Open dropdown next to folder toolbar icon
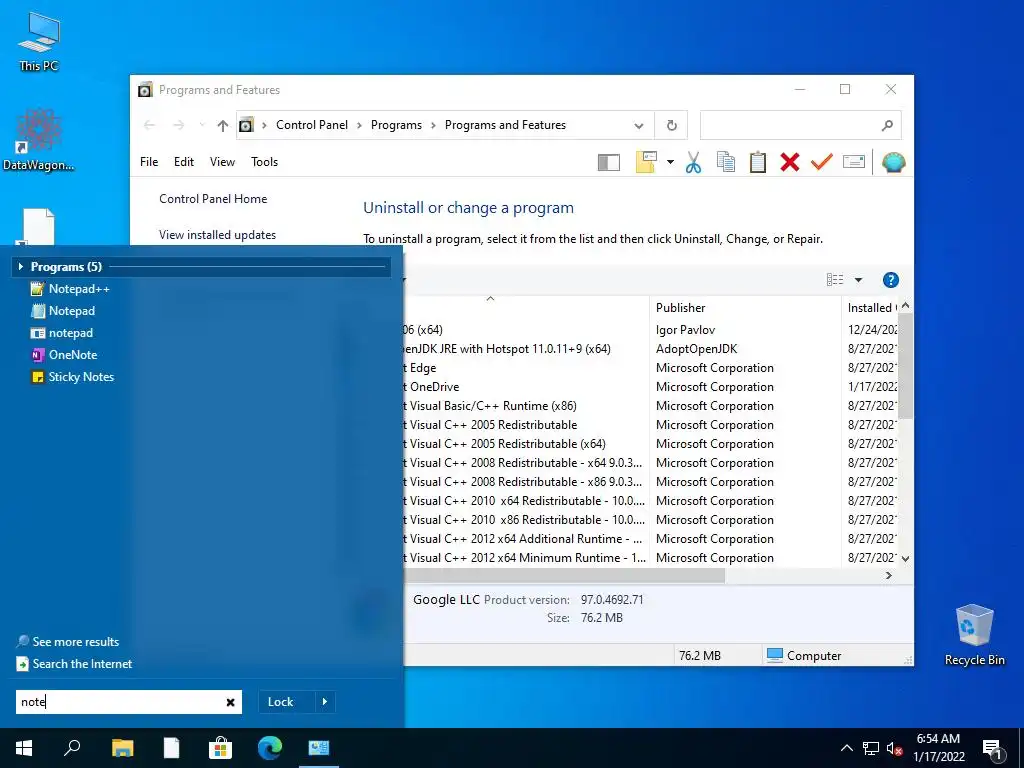Image resolution: width=1024 pixels, height=768 pixels. tap(670, 162)
